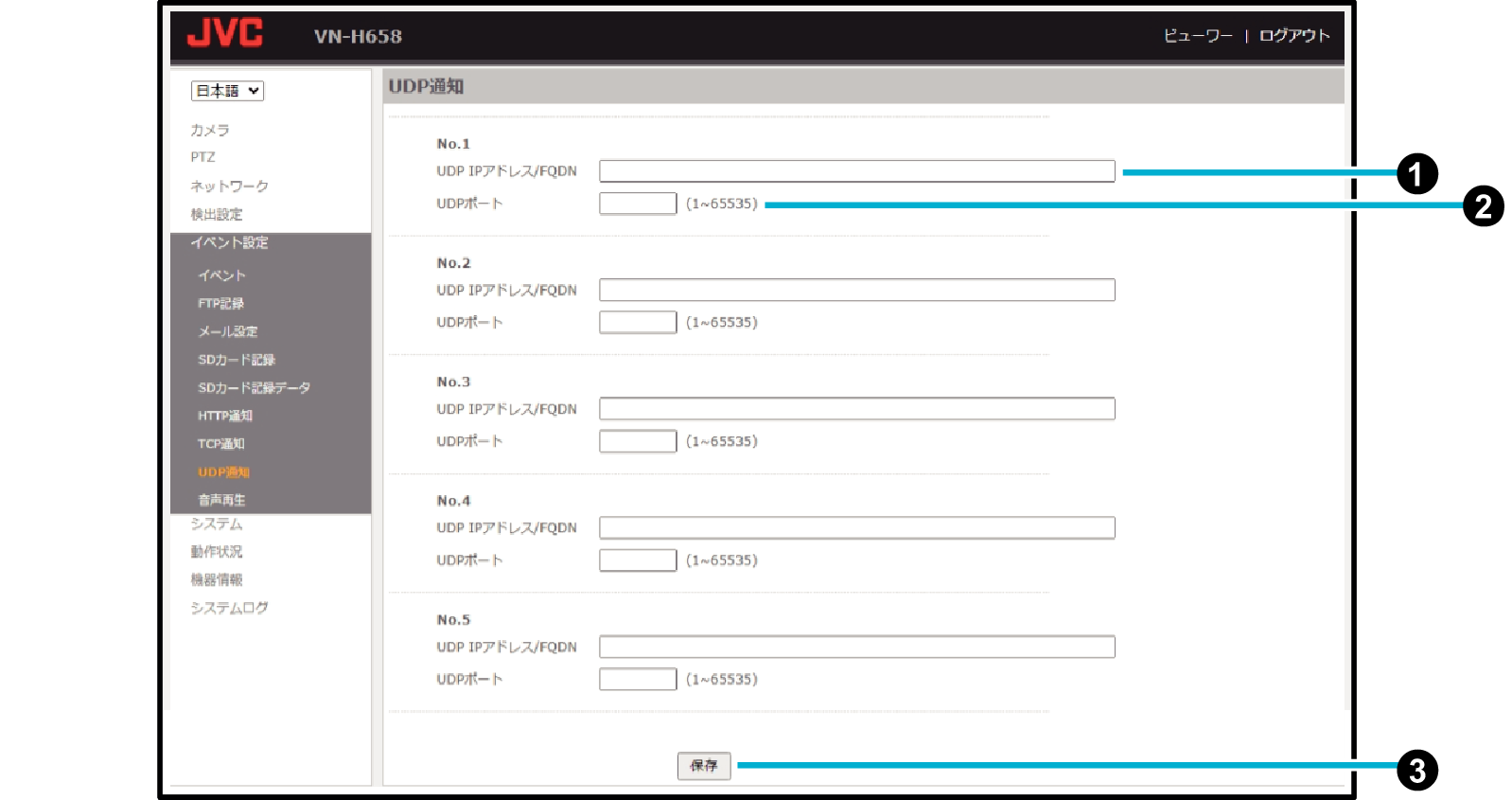1512x800 pixels.
Task: Open the システムログ page
Action: coord(230,608)
